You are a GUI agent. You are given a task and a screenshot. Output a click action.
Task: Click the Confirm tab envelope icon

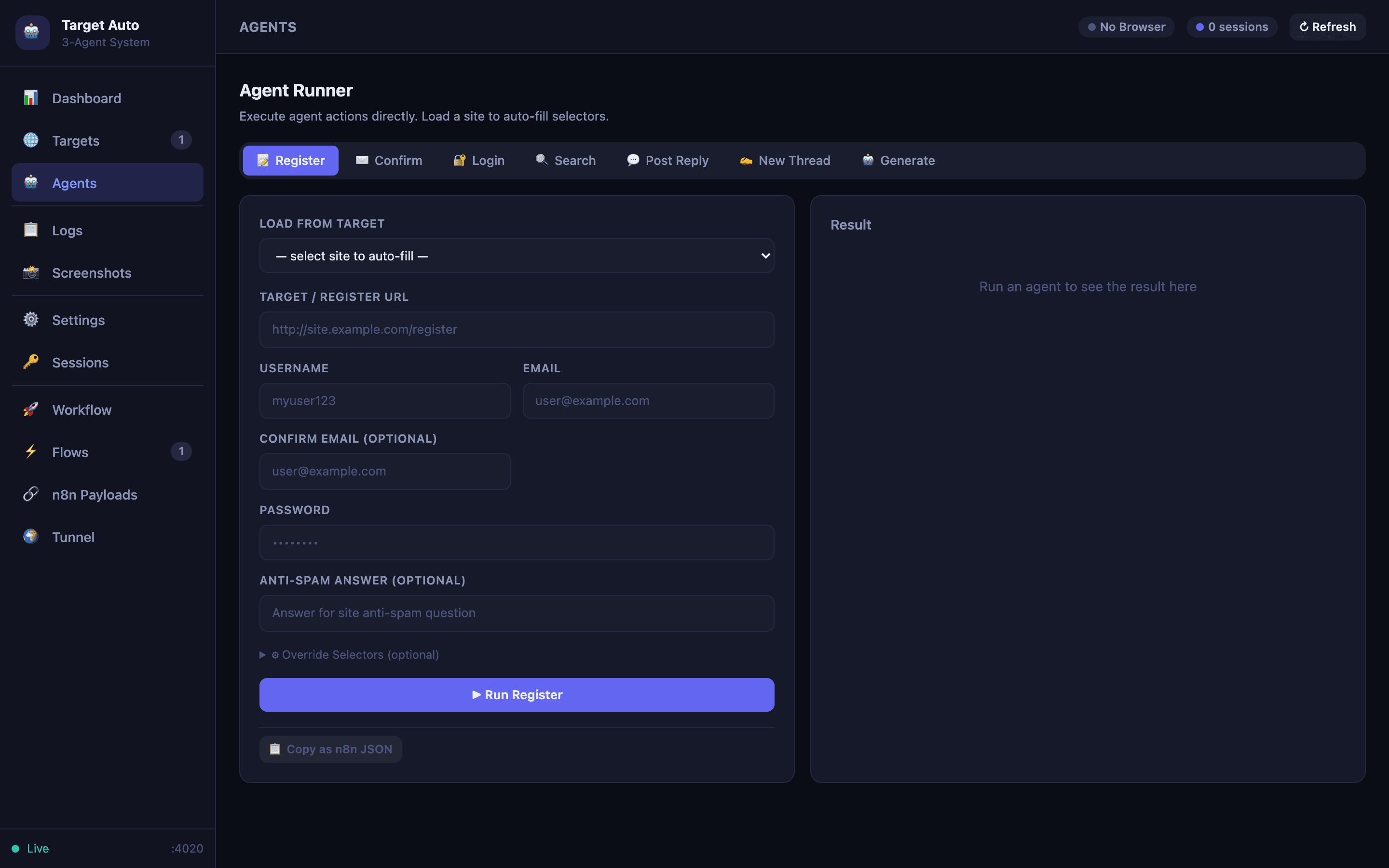[x=362, y=160]
